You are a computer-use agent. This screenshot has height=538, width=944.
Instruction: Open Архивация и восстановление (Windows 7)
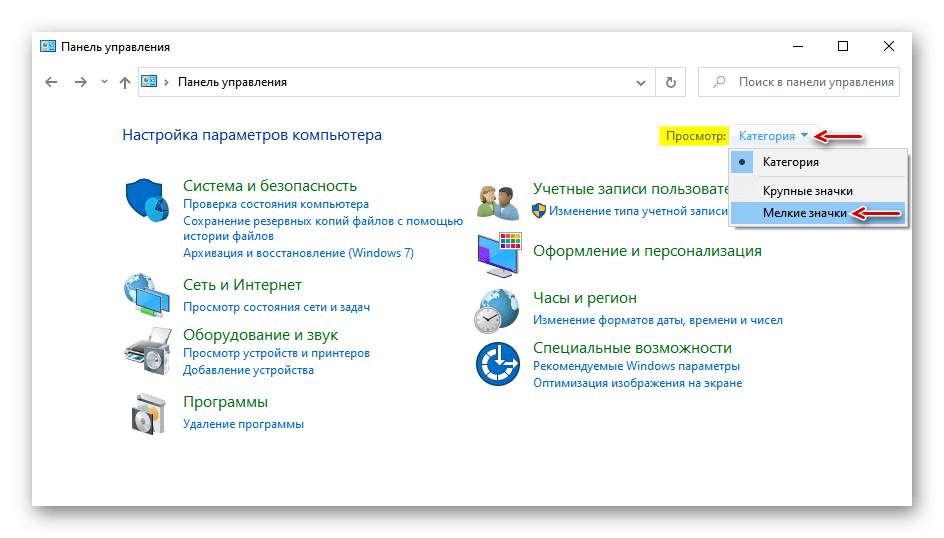pos(299,253)
